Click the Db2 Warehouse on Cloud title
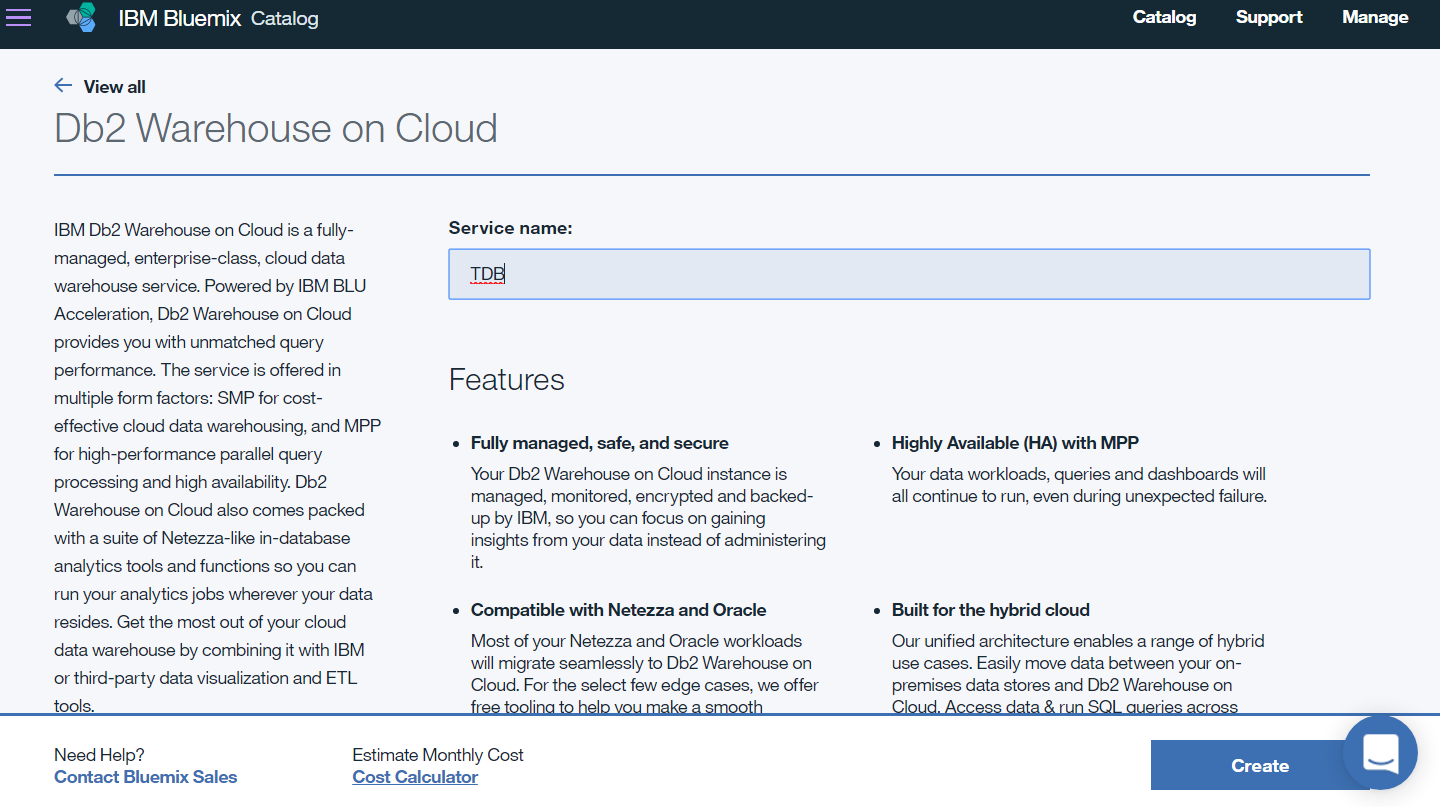Screen dimensions: 1440x807 (276, 128)
